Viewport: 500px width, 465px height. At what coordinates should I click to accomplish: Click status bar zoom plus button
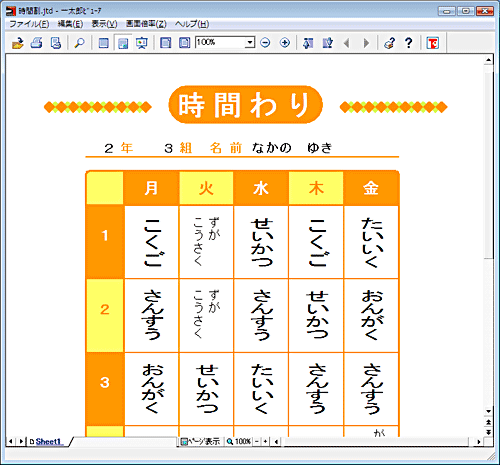click(x=265, y=442)
